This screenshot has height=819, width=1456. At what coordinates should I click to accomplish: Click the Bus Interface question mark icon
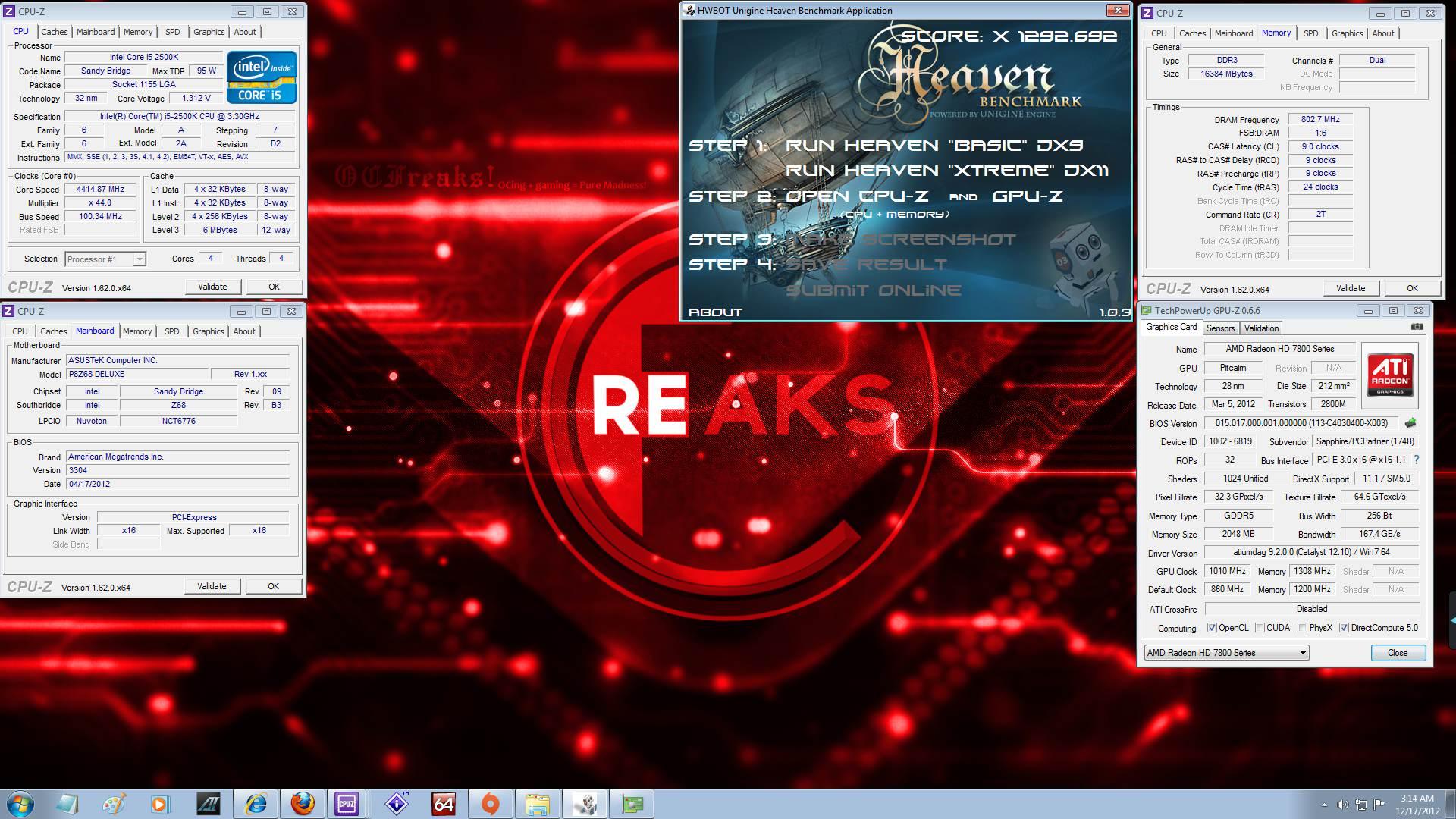pyautogui.click(x=1416, y=460)
